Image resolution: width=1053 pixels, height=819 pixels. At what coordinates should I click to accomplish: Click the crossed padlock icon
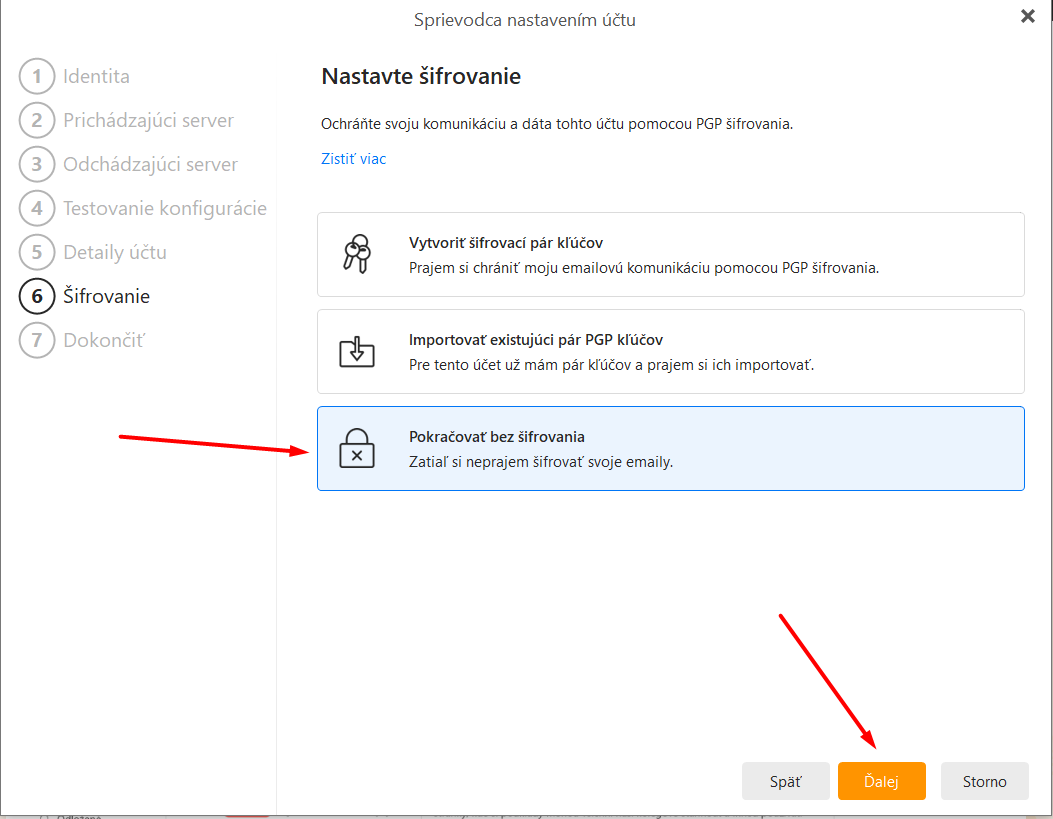(x=357, y=449)
